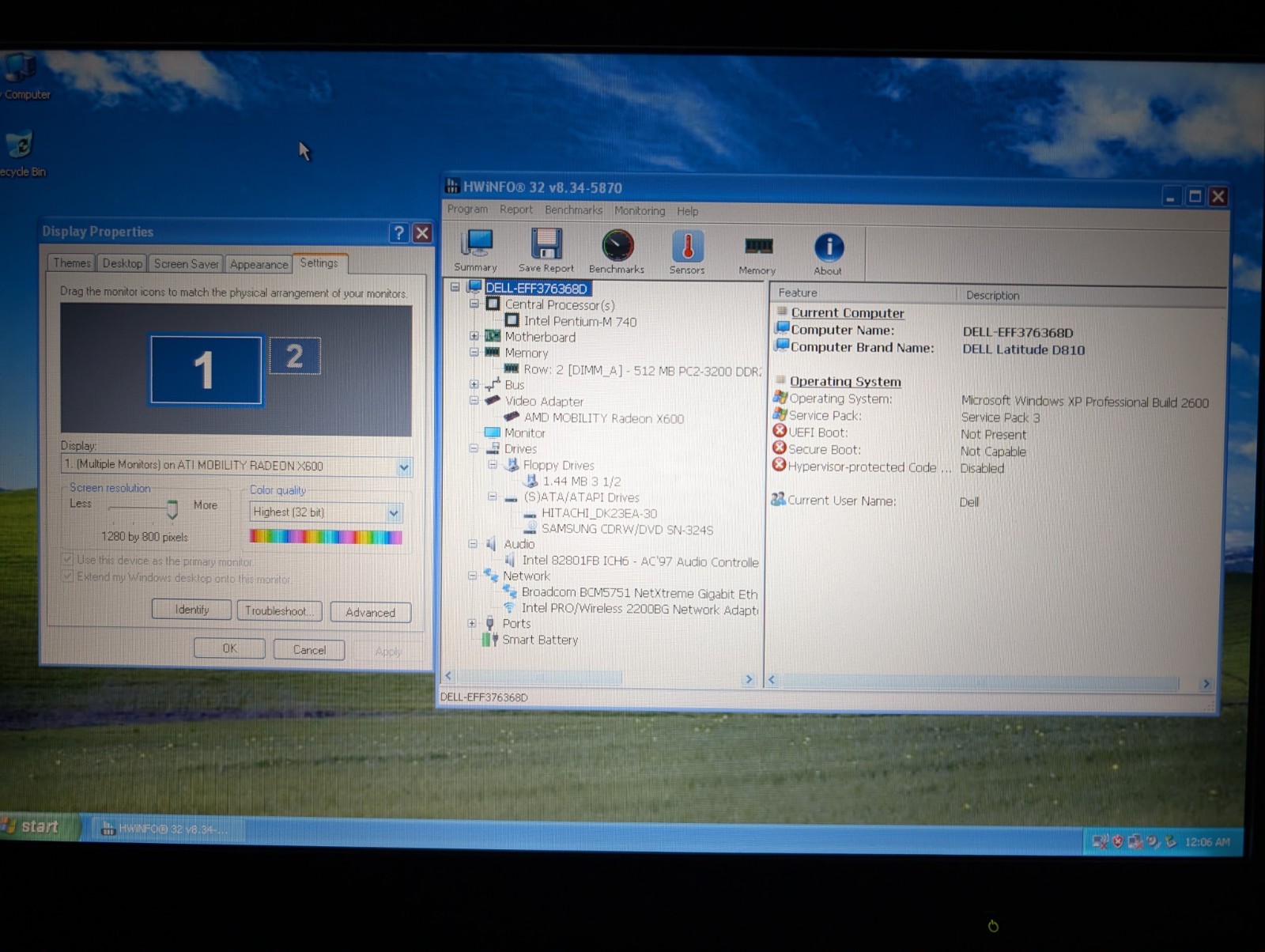The width and height of the screenshot is (1265, 952).
Task: Select the DELL-EFF376368D root tree node
Action: [x=537, y=288]
